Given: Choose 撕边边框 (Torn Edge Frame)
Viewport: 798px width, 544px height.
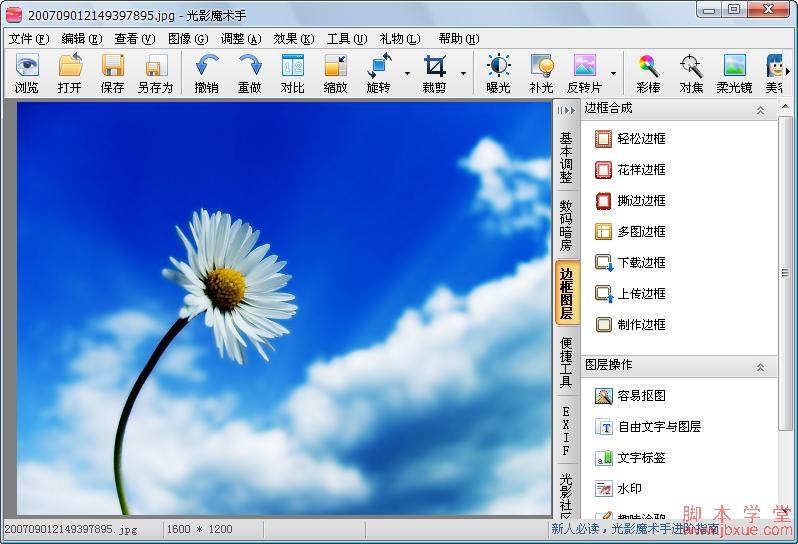Looking at the screenshot, I should point(630,201).
